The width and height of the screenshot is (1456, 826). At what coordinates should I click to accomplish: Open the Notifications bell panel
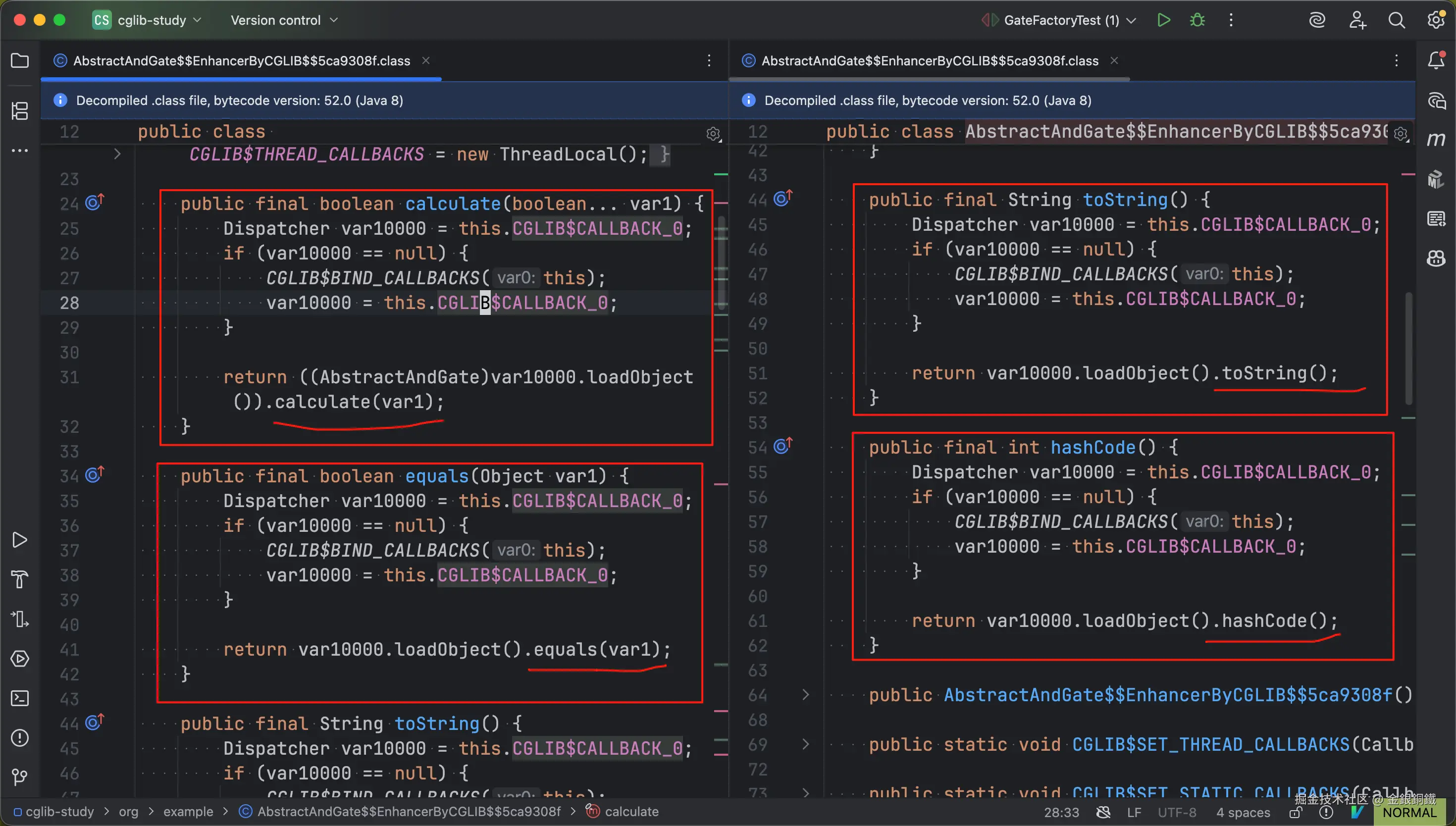click(x=1436, y=60)
